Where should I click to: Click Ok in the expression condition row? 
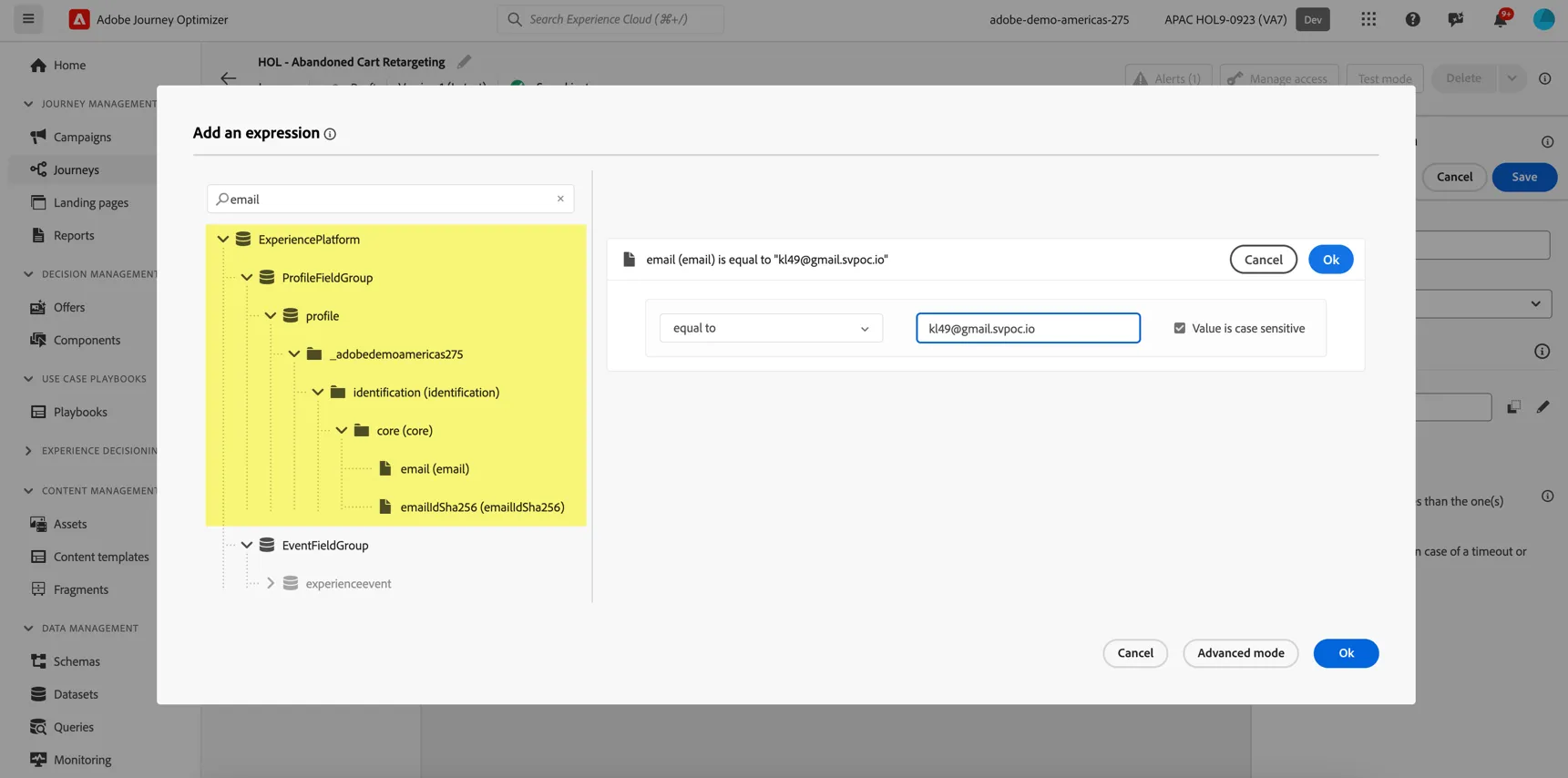coord(1330,260)
